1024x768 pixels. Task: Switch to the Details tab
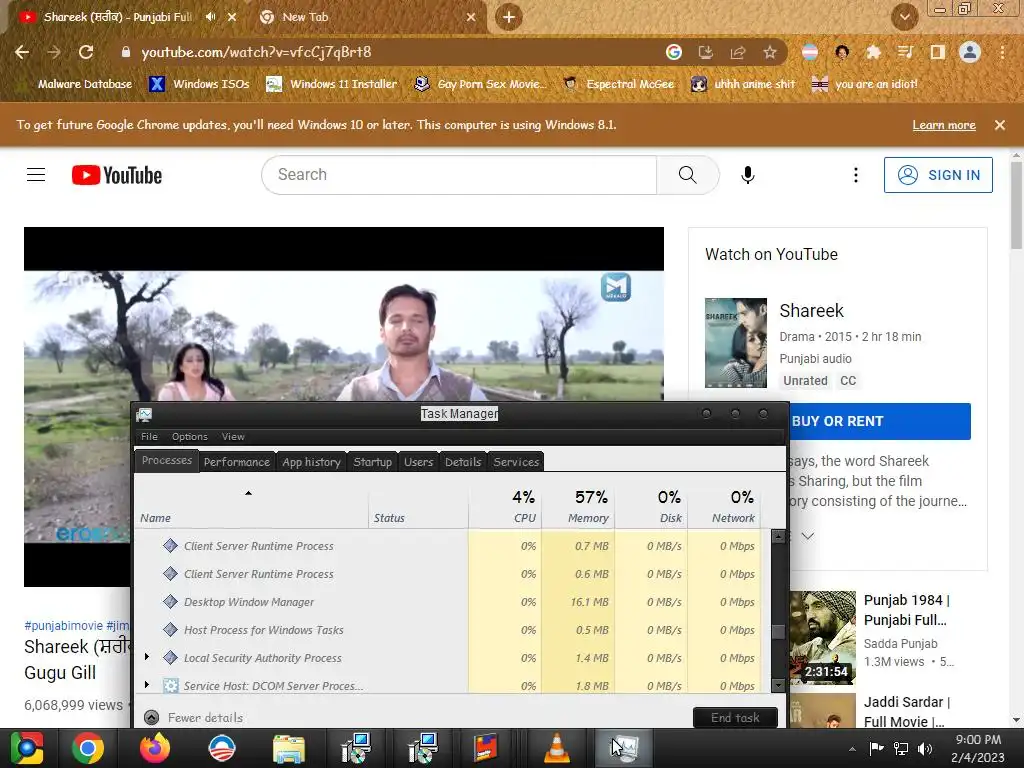(463, 462)
